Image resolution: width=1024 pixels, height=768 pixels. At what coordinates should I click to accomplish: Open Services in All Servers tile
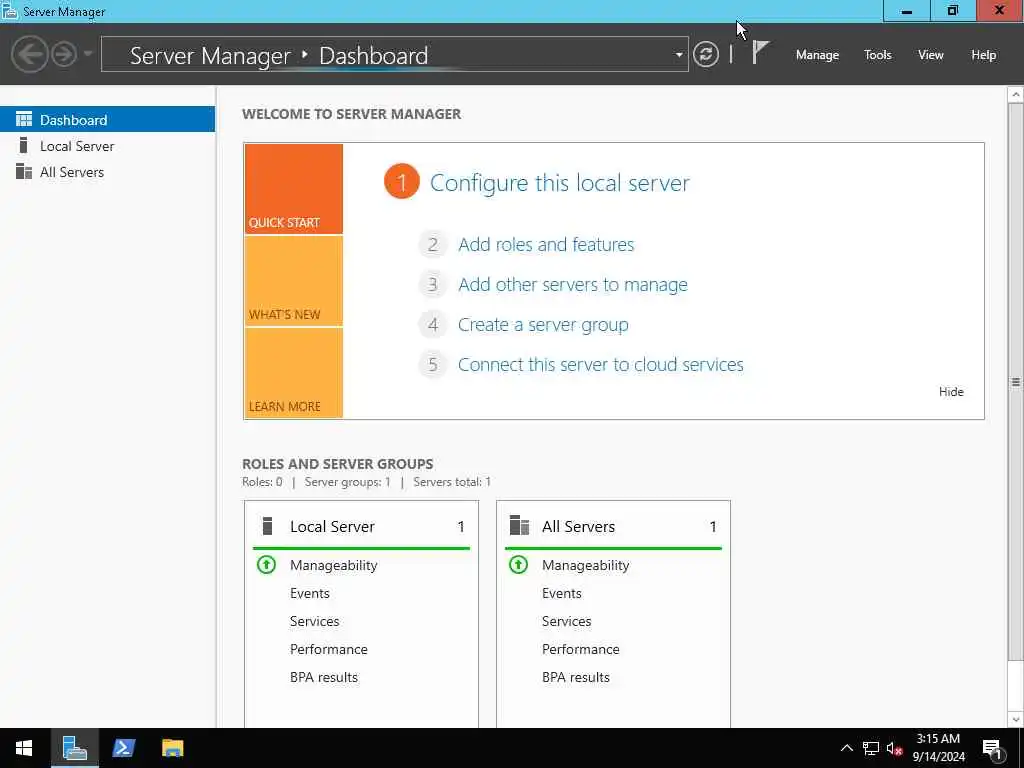pyautogui.click(x=566, y=621)
